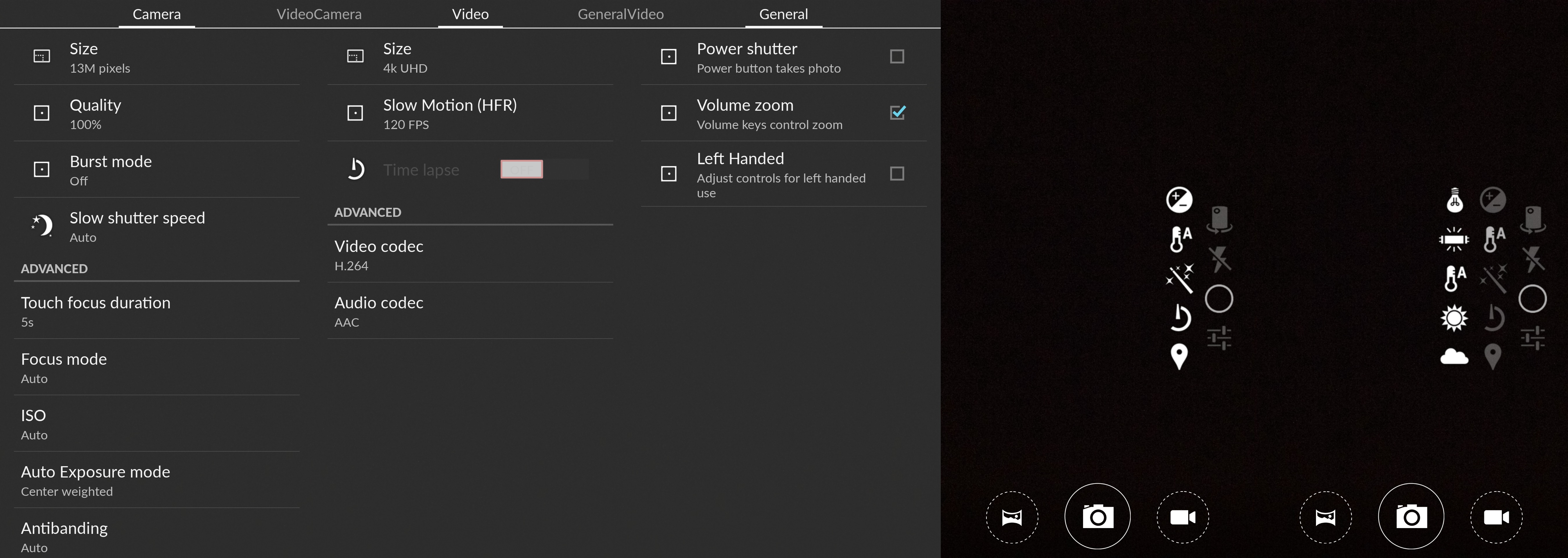This screenshot has height=558, width=1568.
Task: Select the daylight sun white balance preset
Action: click(x=1454, y=317)
